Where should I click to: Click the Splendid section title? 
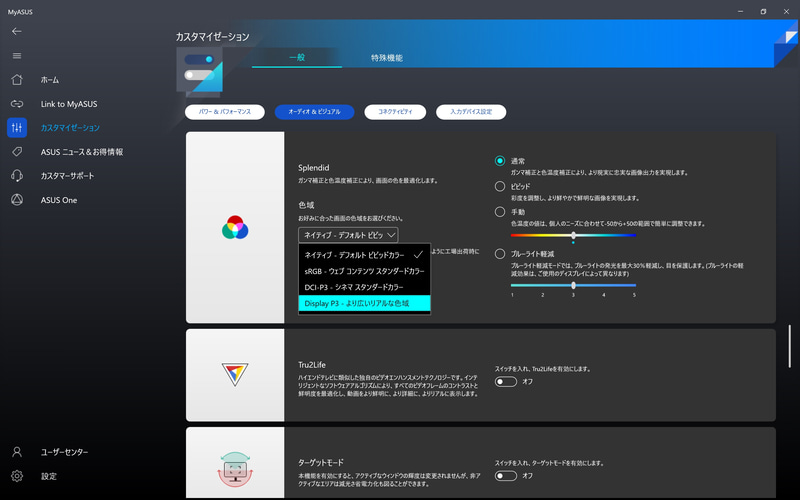coord(313,167)
